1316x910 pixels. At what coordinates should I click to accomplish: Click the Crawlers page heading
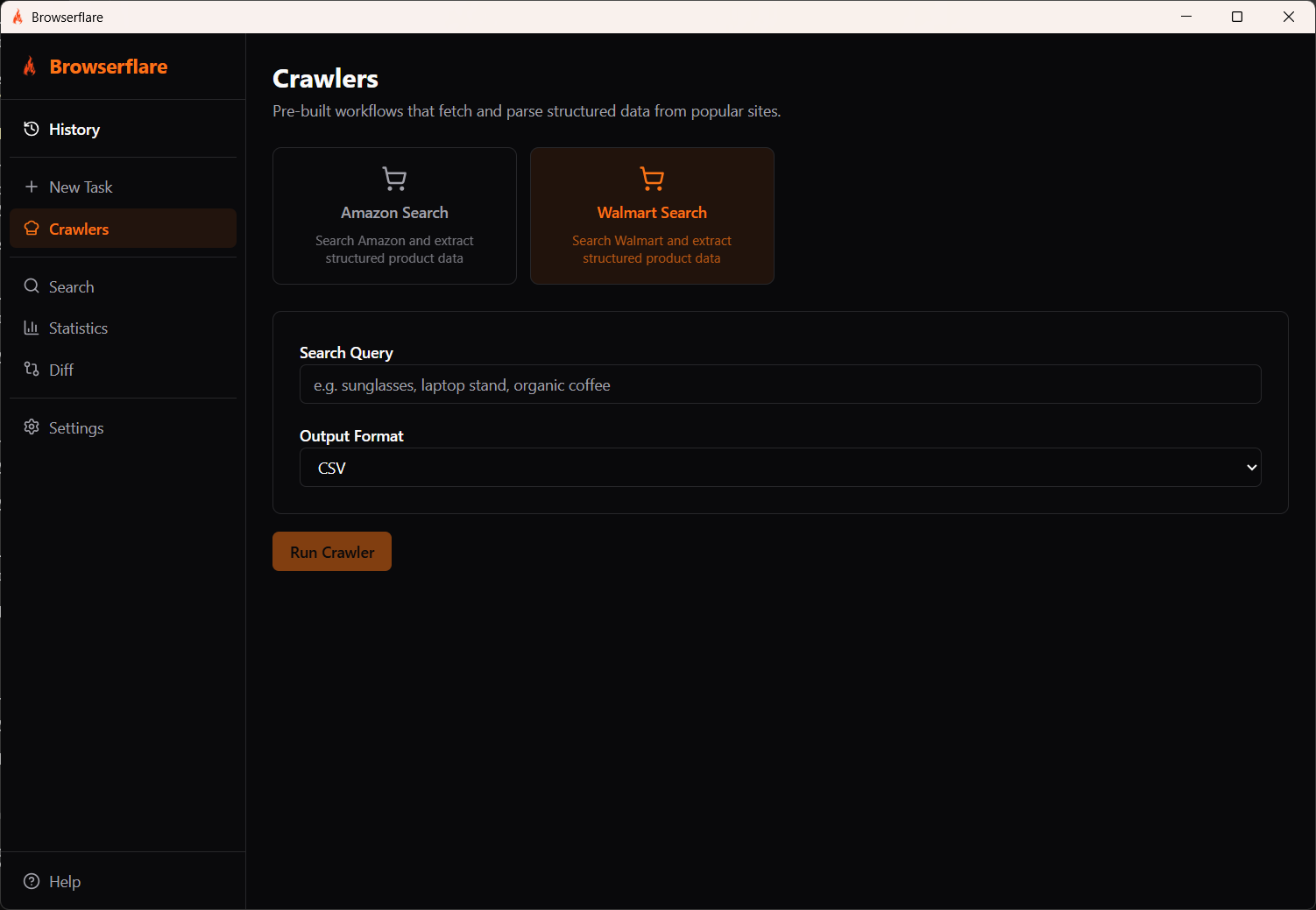pos(325,79)
